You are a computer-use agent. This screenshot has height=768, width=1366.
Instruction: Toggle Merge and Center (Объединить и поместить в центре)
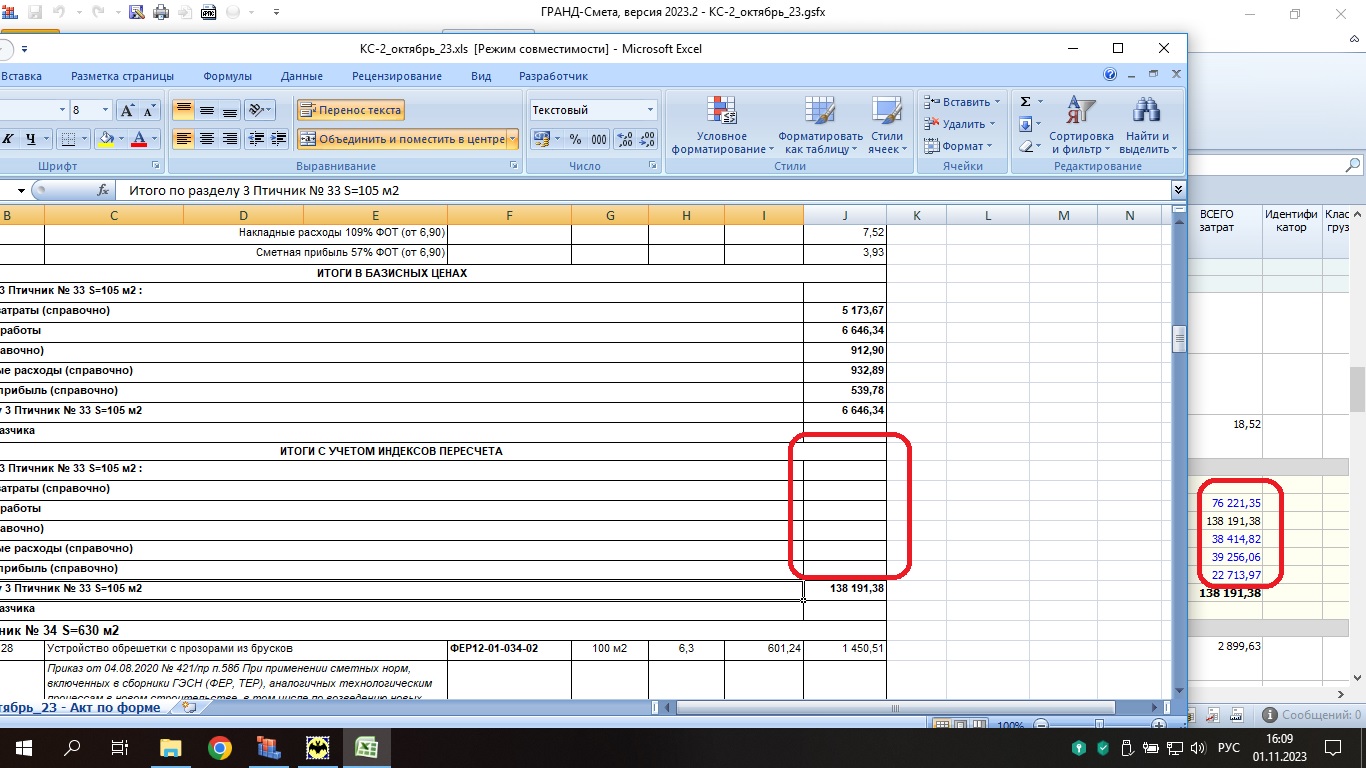tap(402, 139)
